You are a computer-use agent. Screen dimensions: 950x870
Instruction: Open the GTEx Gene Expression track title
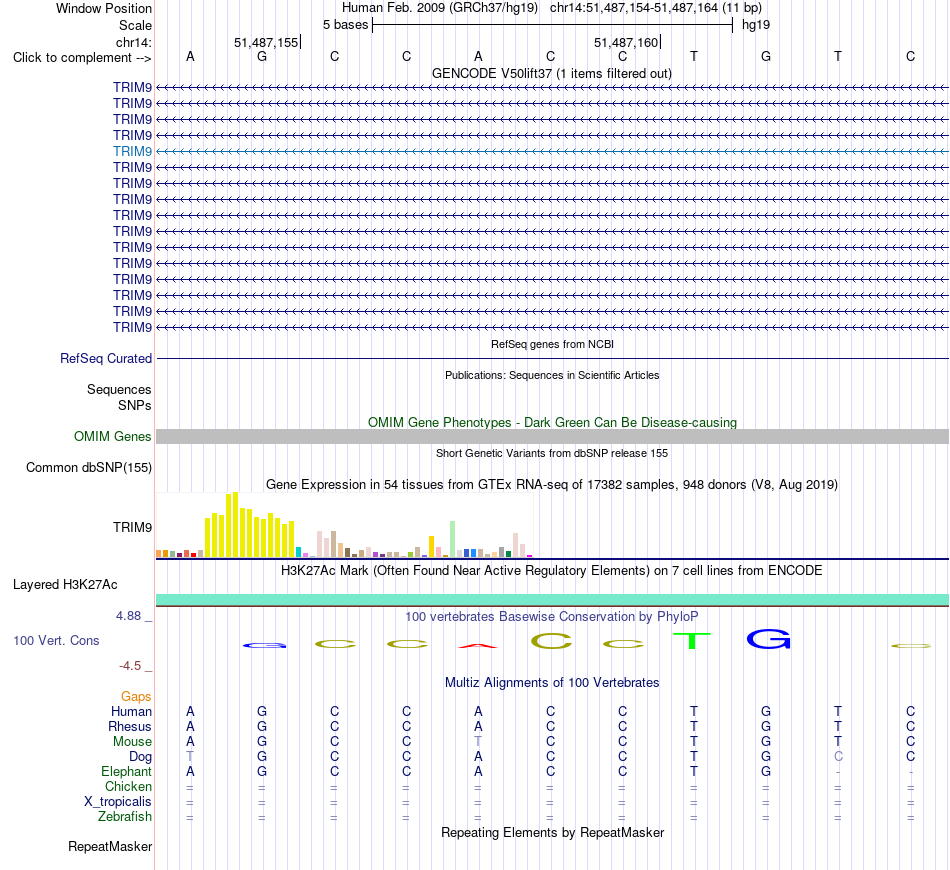tap(552, 485)
